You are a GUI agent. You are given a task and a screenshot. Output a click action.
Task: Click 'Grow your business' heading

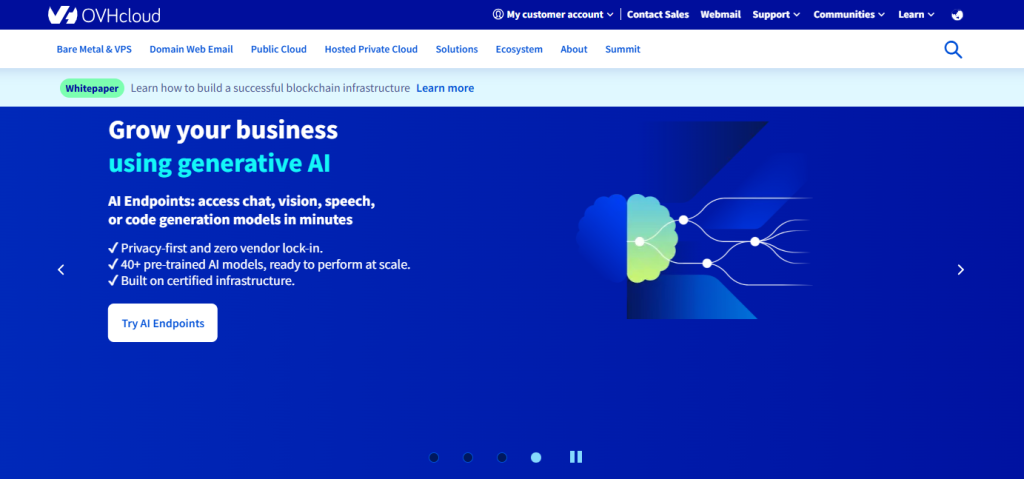tap(223, 130)
